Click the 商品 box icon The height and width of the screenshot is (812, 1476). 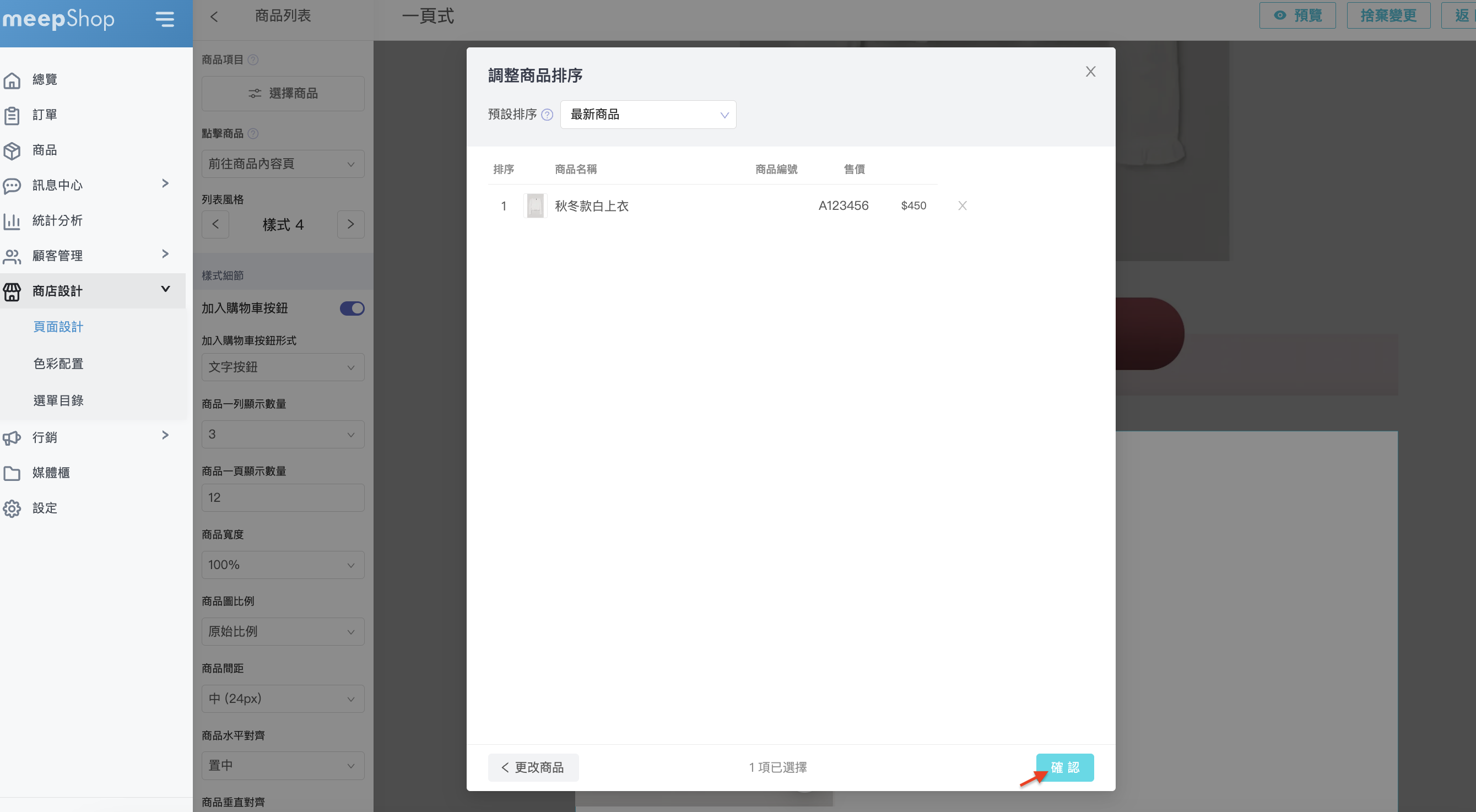click(12, 151)
